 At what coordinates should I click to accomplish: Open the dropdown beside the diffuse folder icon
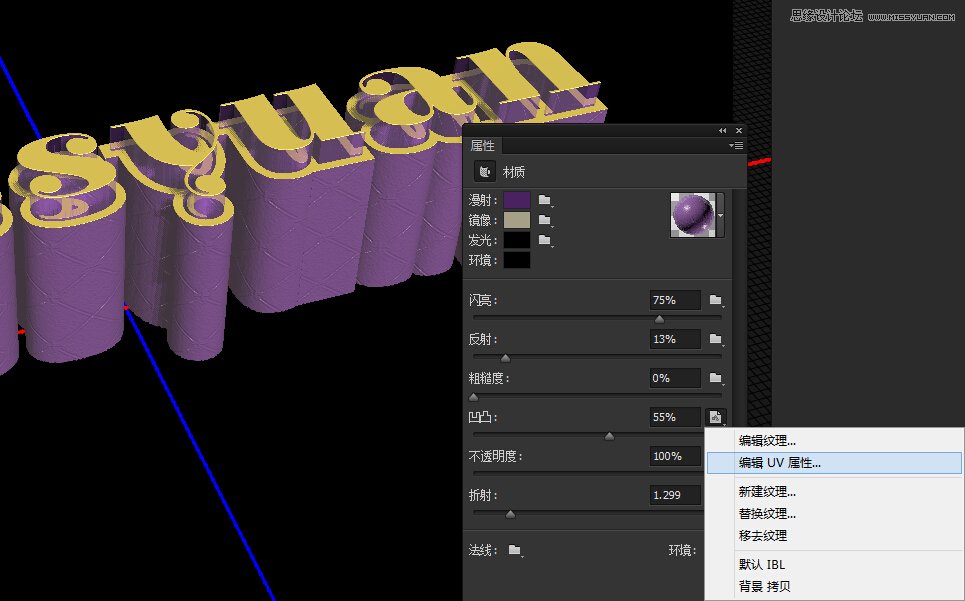click(551, 207)
